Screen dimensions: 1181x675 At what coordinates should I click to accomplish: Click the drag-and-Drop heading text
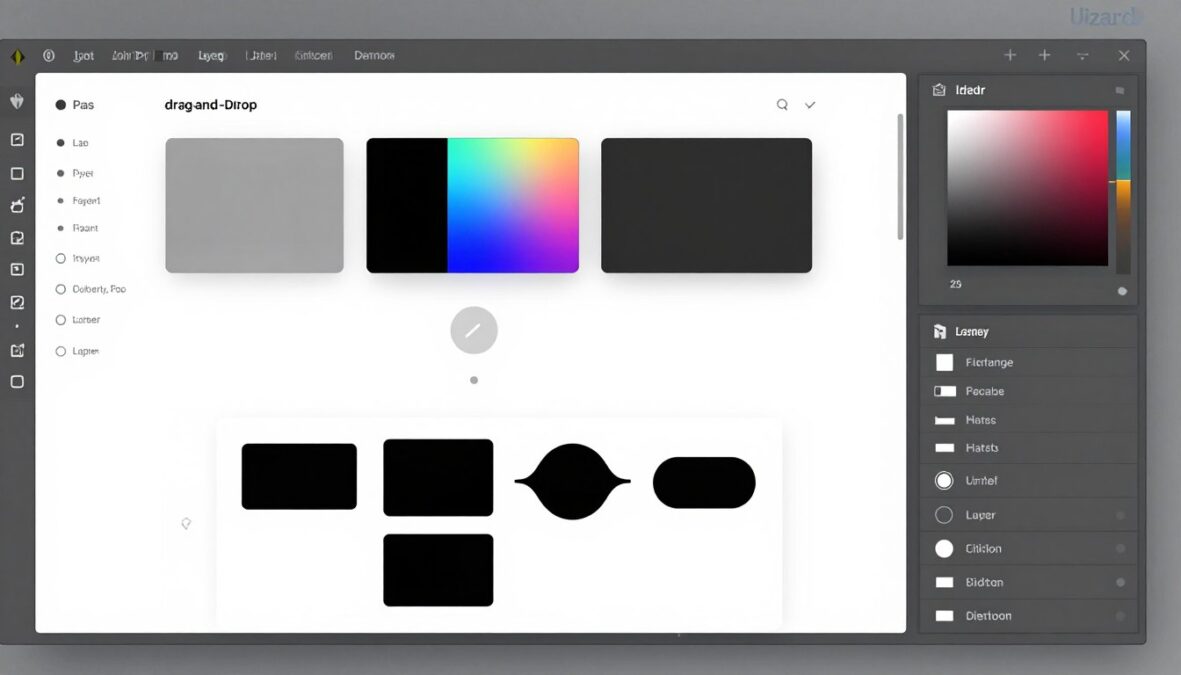pos(211,105)
